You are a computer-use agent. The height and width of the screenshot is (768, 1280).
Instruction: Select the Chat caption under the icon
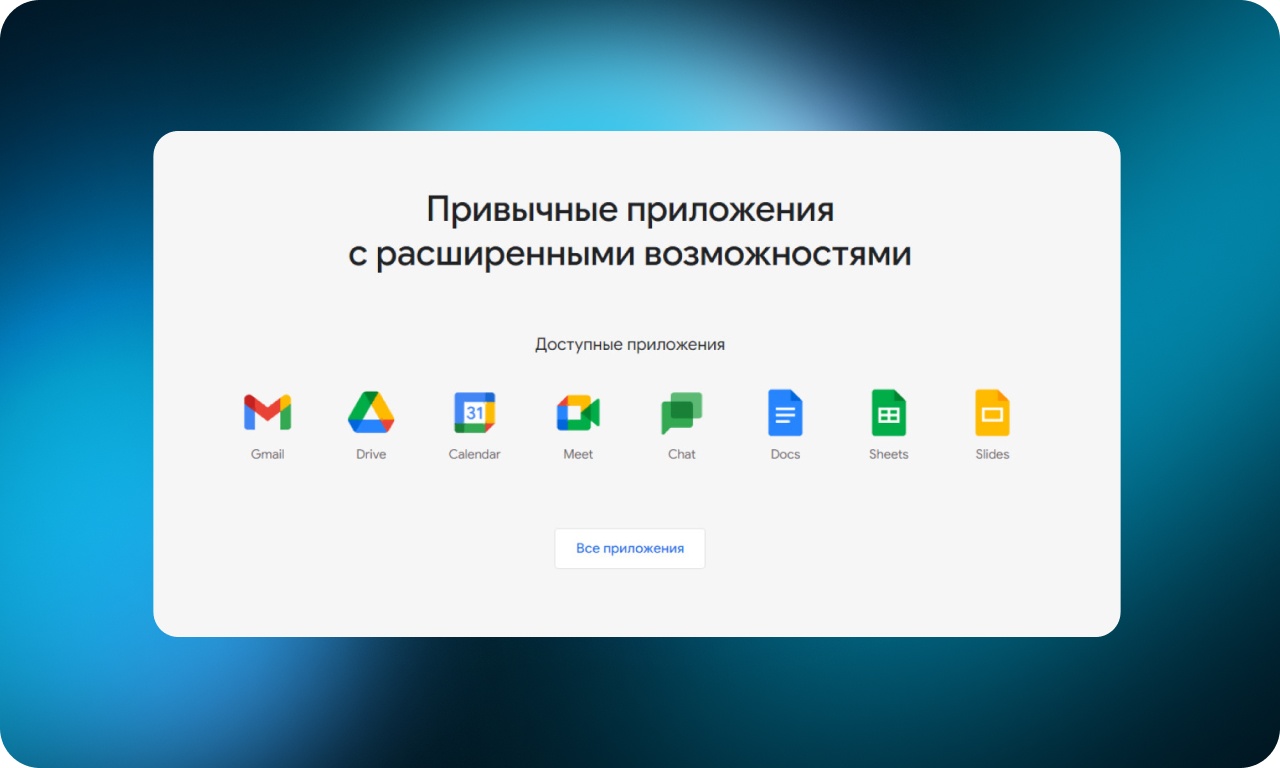coord(681,454)
